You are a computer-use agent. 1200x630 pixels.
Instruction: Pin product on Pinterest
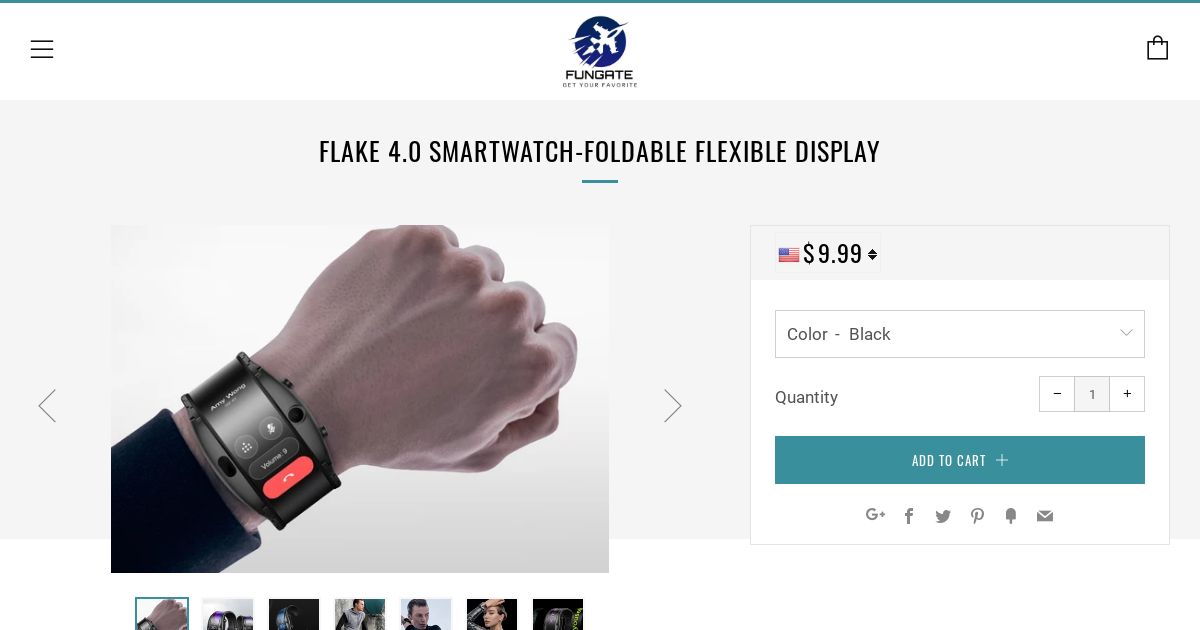tap(977, 516)
